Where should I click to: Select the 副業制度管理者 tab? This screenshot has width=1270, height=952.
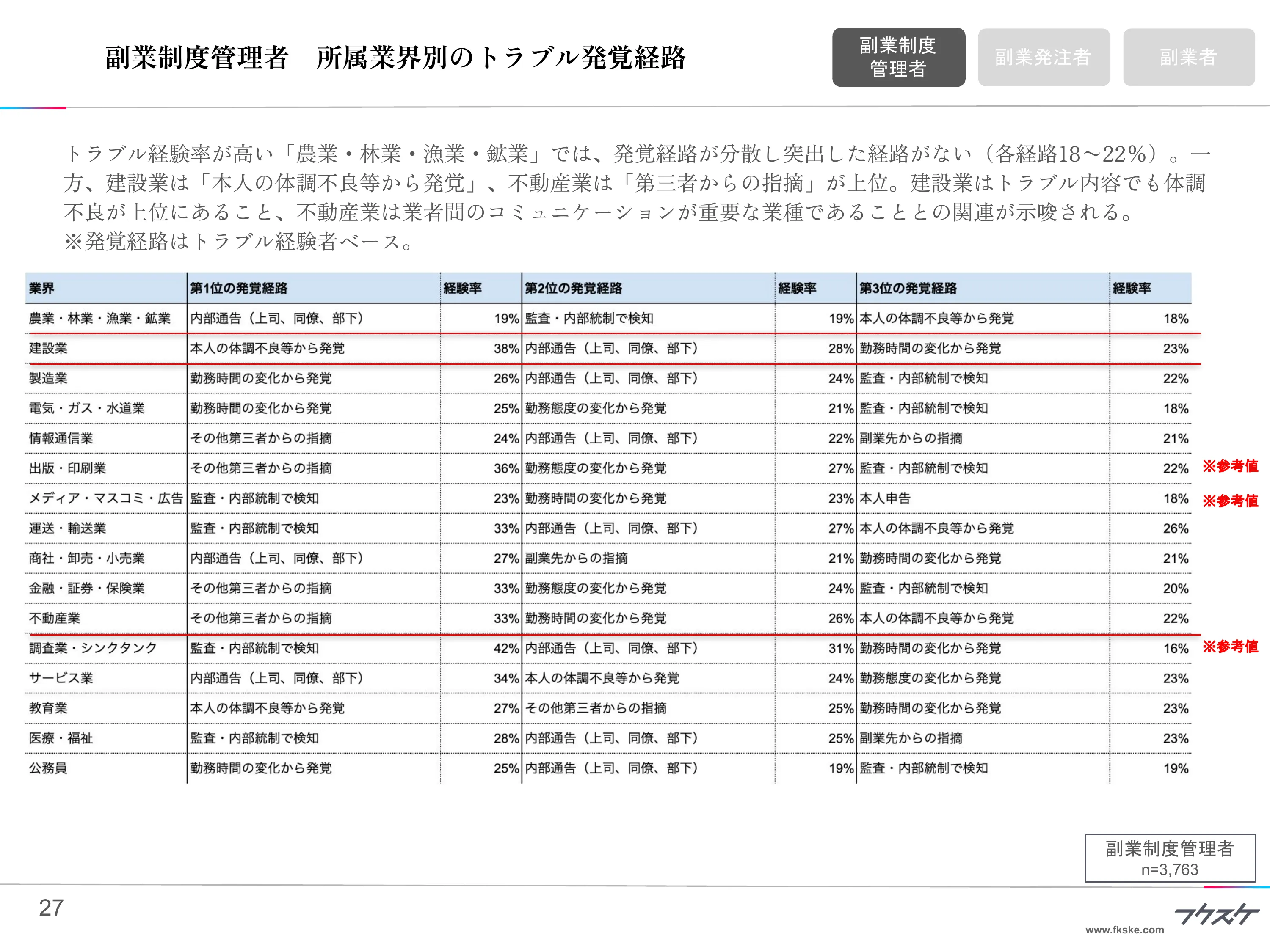point(899,58)
